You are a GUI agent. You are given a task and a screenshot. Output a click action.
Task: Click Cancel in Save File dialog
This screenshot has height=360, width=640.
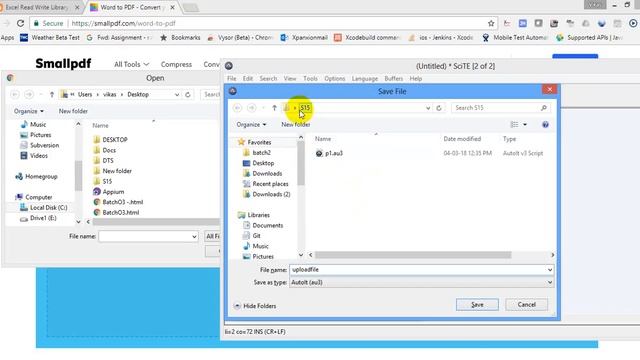coord(527,304)
